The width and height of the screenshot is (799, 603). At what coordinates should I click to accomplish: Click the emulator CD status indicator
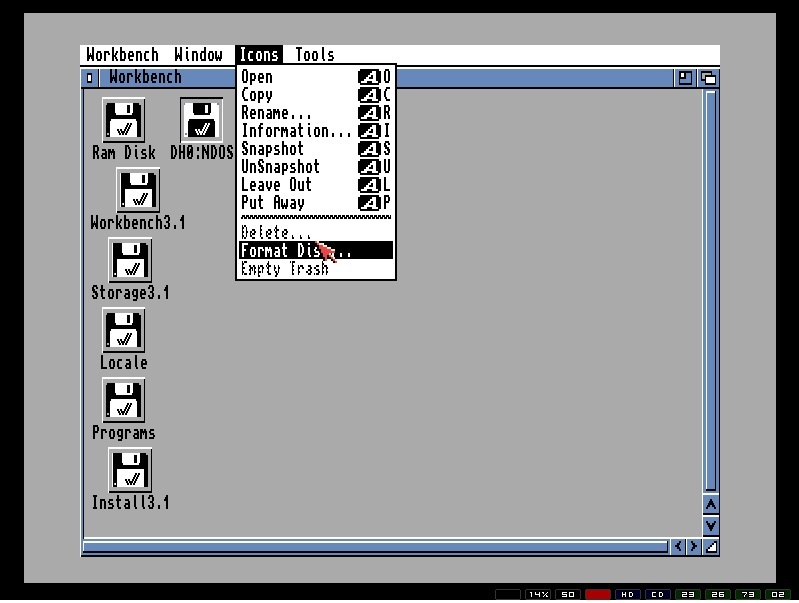658,594
